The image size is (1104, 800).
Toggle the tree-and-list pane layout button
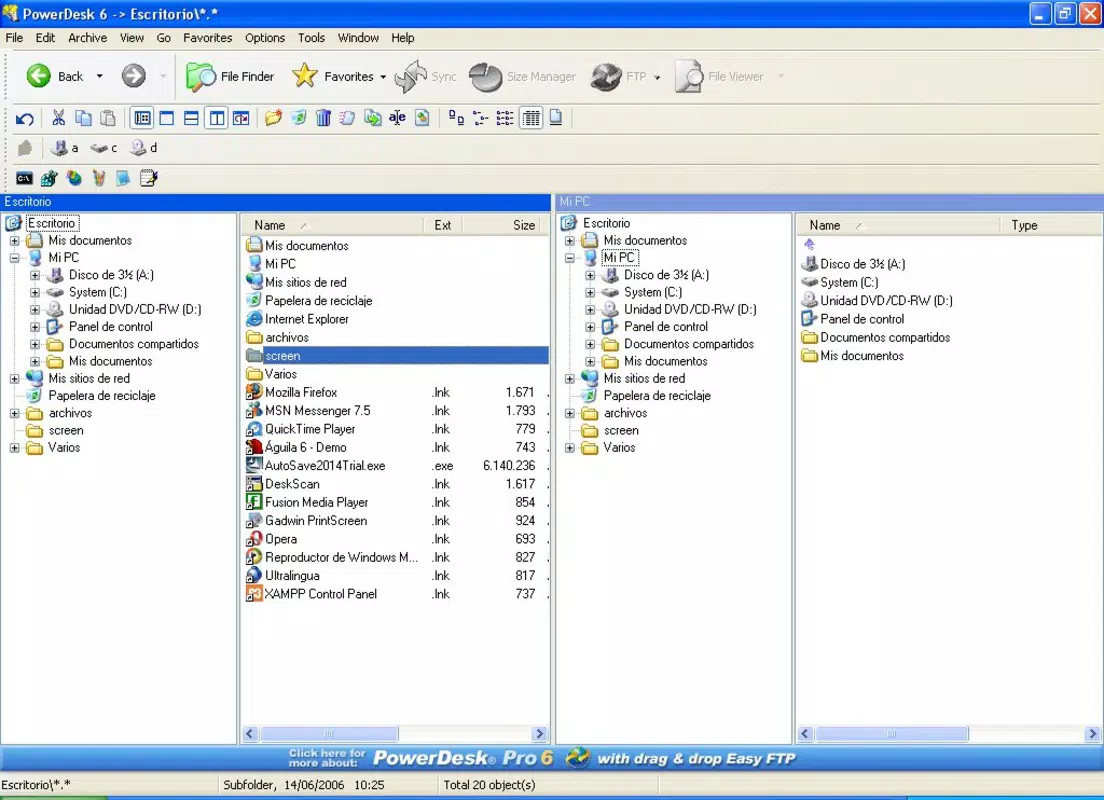pos(142,118)
